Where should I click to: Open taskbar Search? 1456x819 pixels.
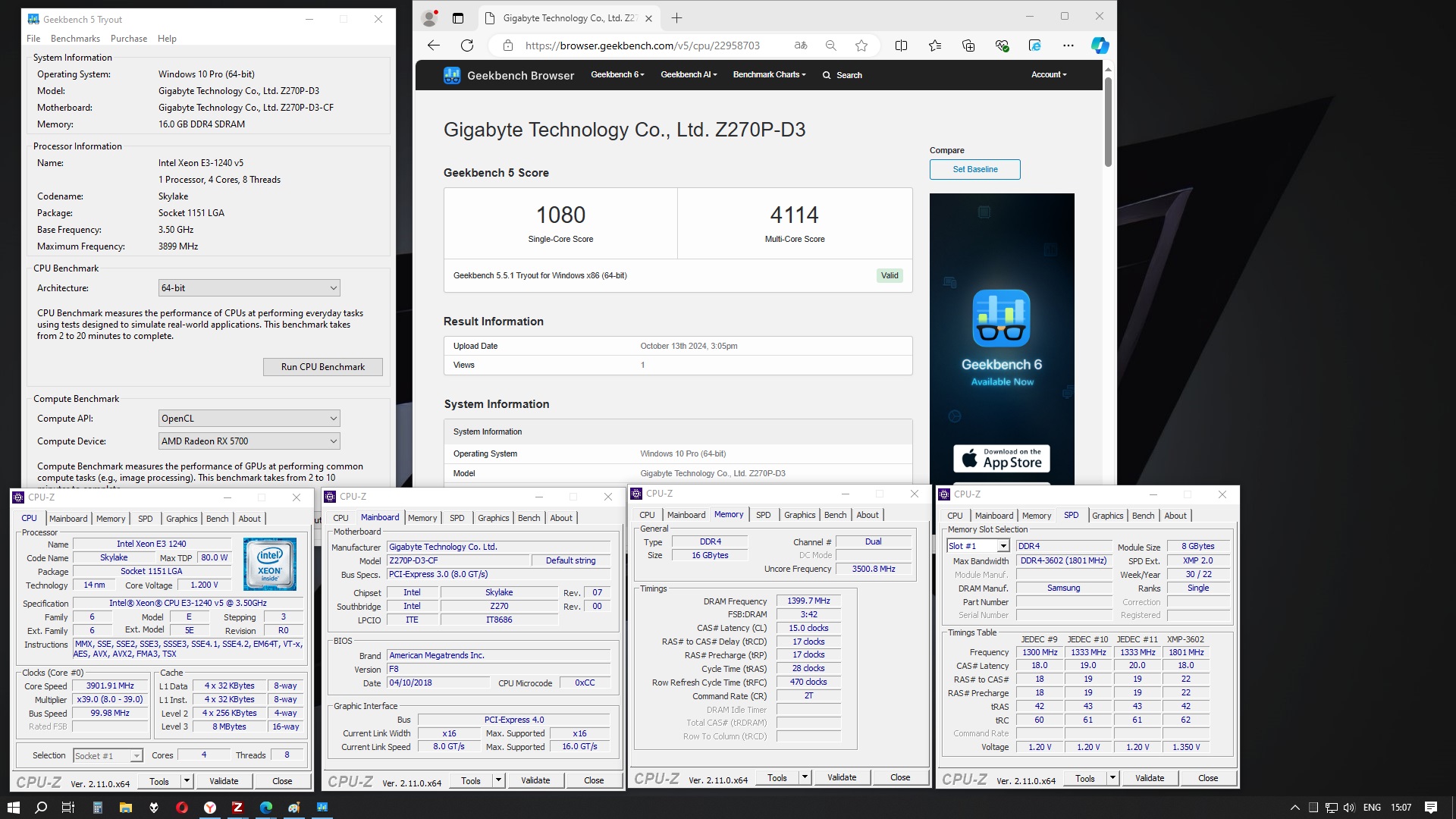pyautogui.click(x=41, y=808)
